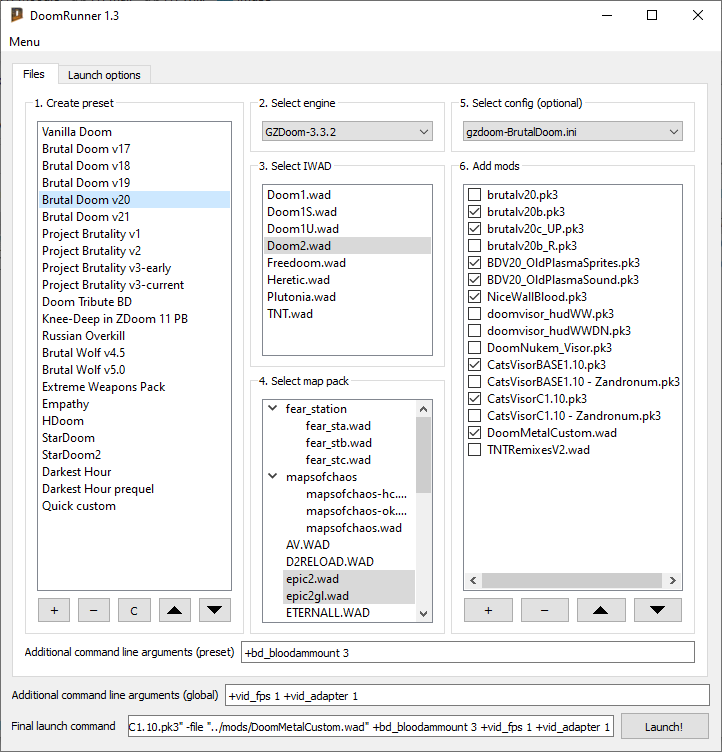Enable doomvisor_hudWW.pk3 mod

(x=474, y=314)
